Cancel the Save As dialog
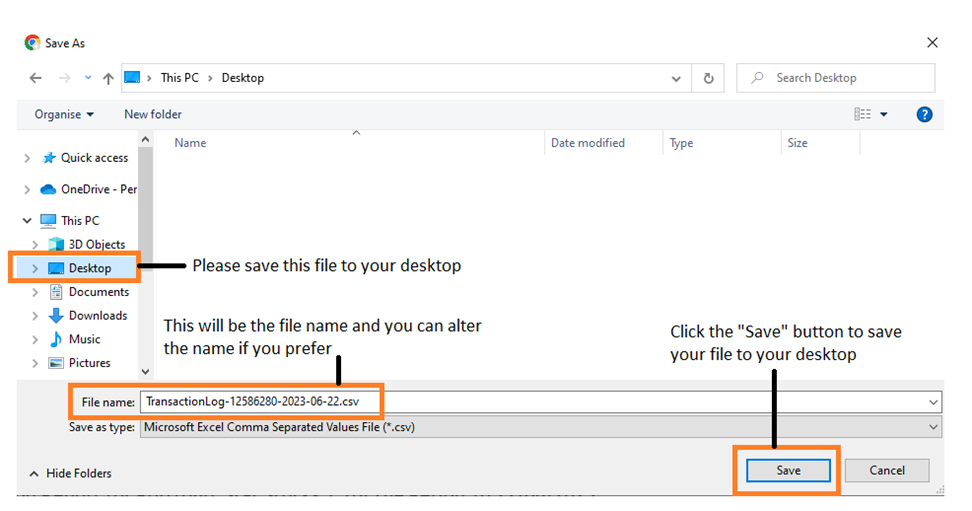 coord(886,470)
